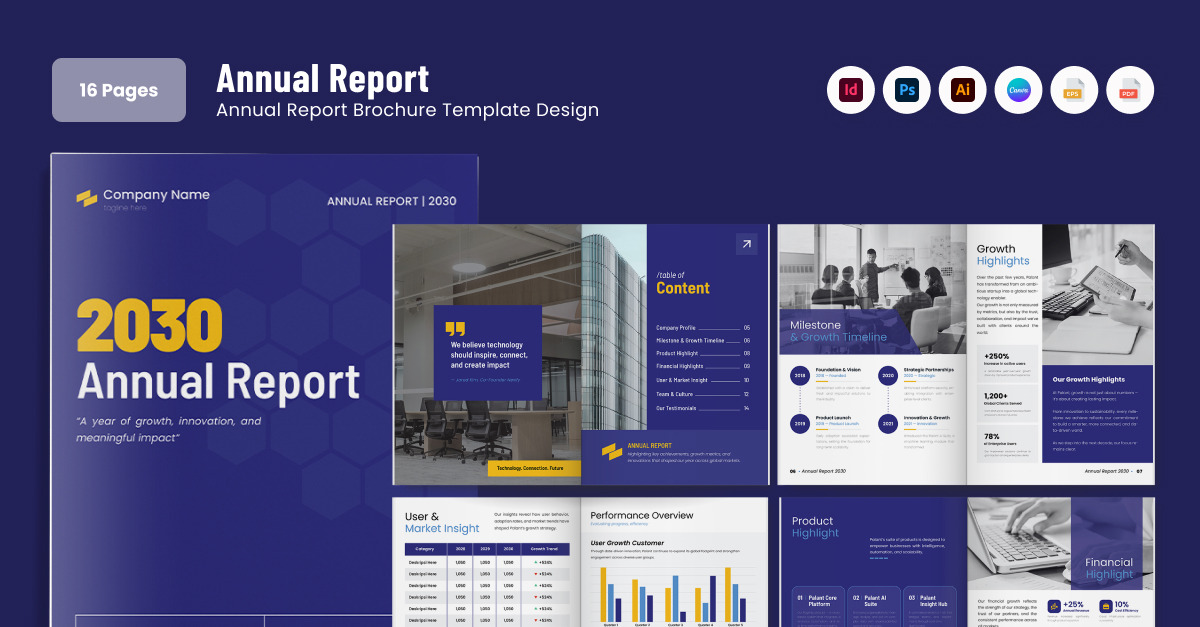Click the tablet and keyboard photo
1200x627 pixels.
point(1098,294)
